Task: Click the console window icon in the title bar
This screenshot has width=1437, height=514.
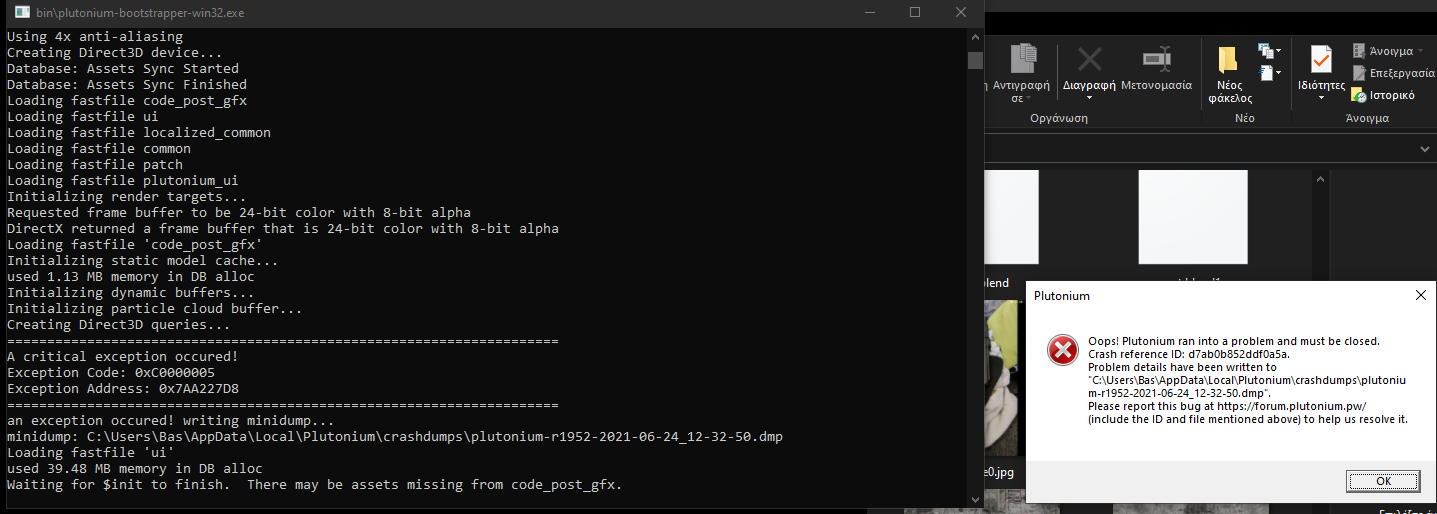Action: coord(21,13)
